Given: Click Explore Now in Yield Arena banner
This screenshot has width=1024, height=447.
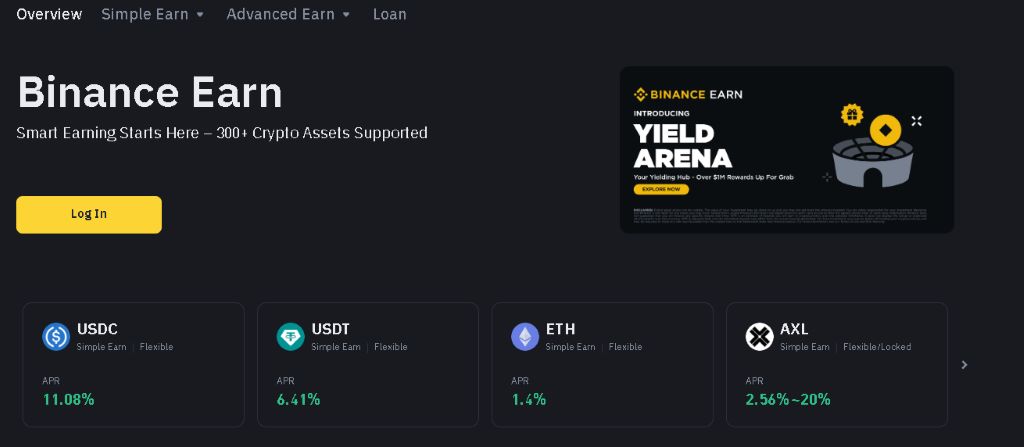Looking at the screenshot, I should pos(660,189).
